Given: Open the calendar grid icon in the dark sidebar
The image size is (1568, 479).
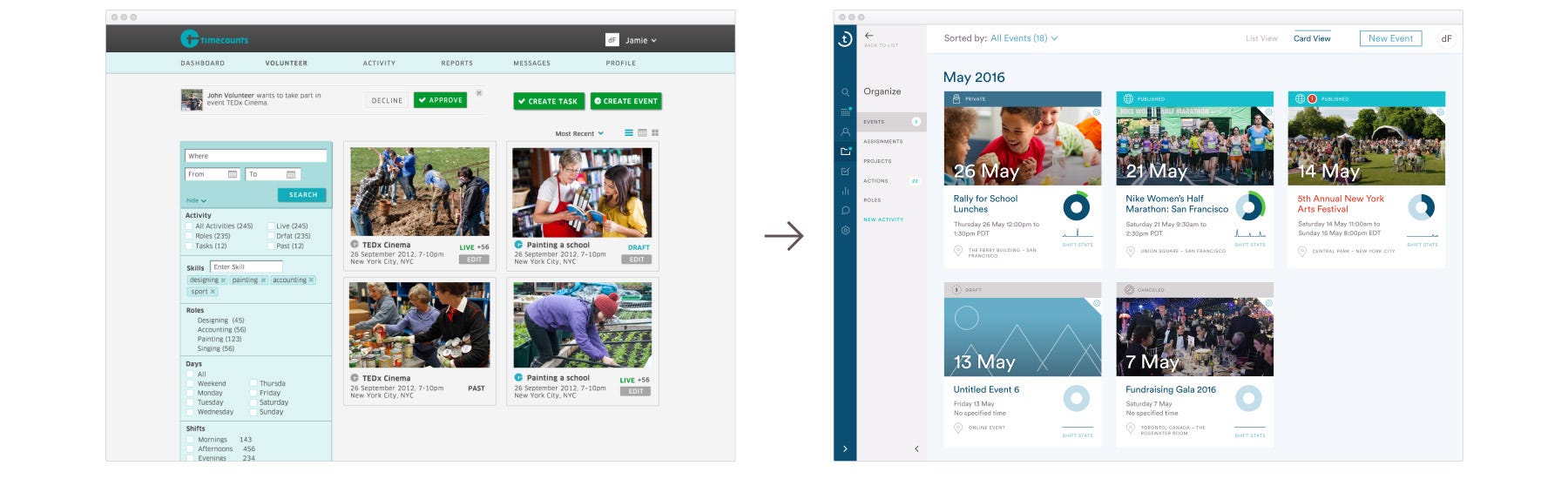Looking at the screenshot, I should click(845, 112).
